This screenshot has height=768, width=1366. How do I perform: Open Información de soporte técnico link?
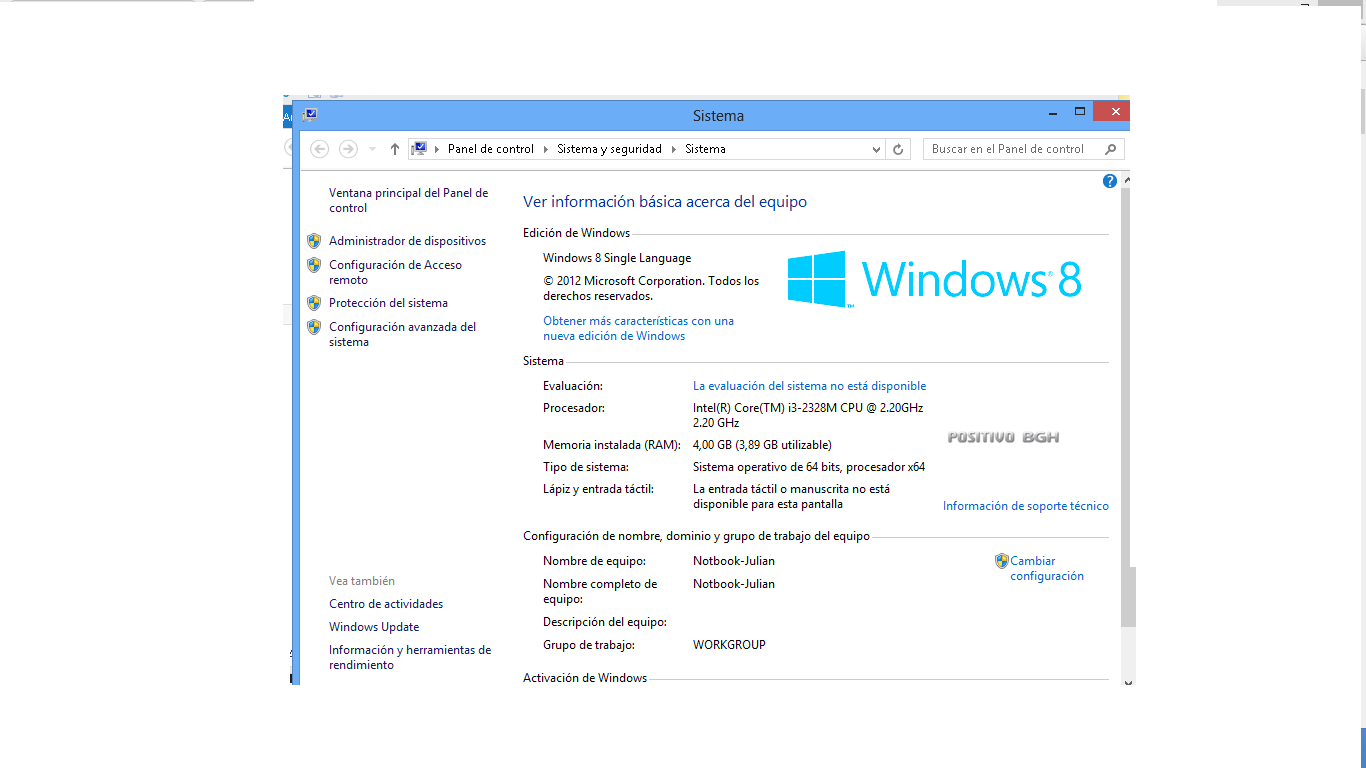pyautogui.click(x=1025, y=506)
